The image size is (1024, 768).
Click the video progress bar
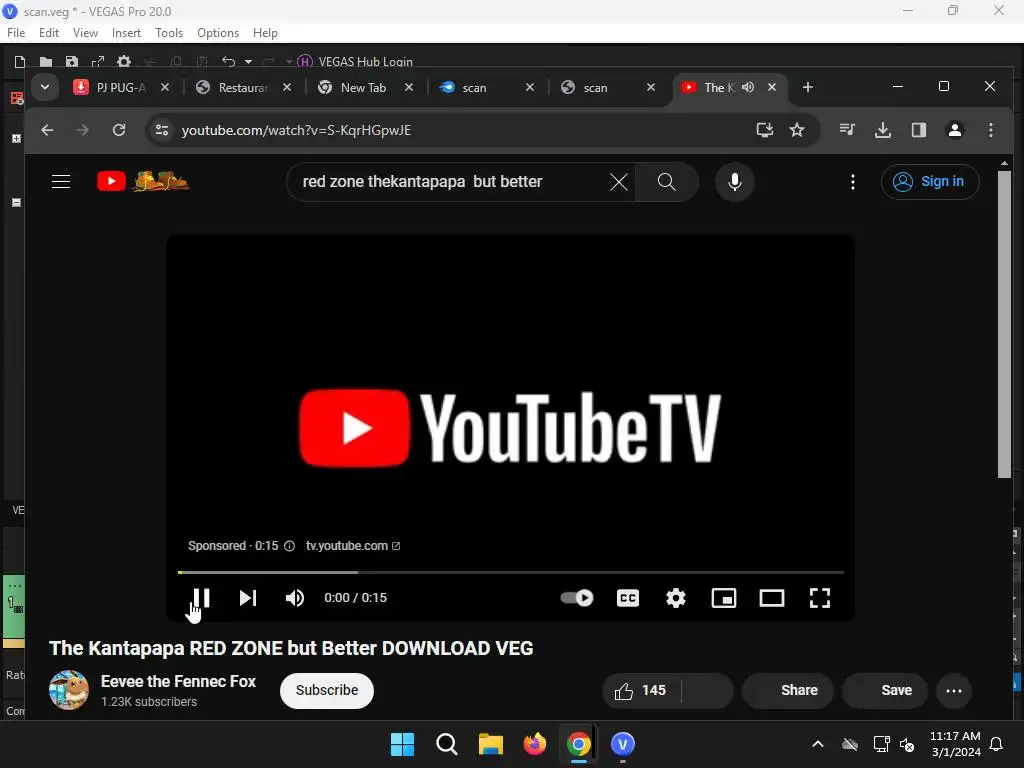pyautogui.click(x=511, y=572)
